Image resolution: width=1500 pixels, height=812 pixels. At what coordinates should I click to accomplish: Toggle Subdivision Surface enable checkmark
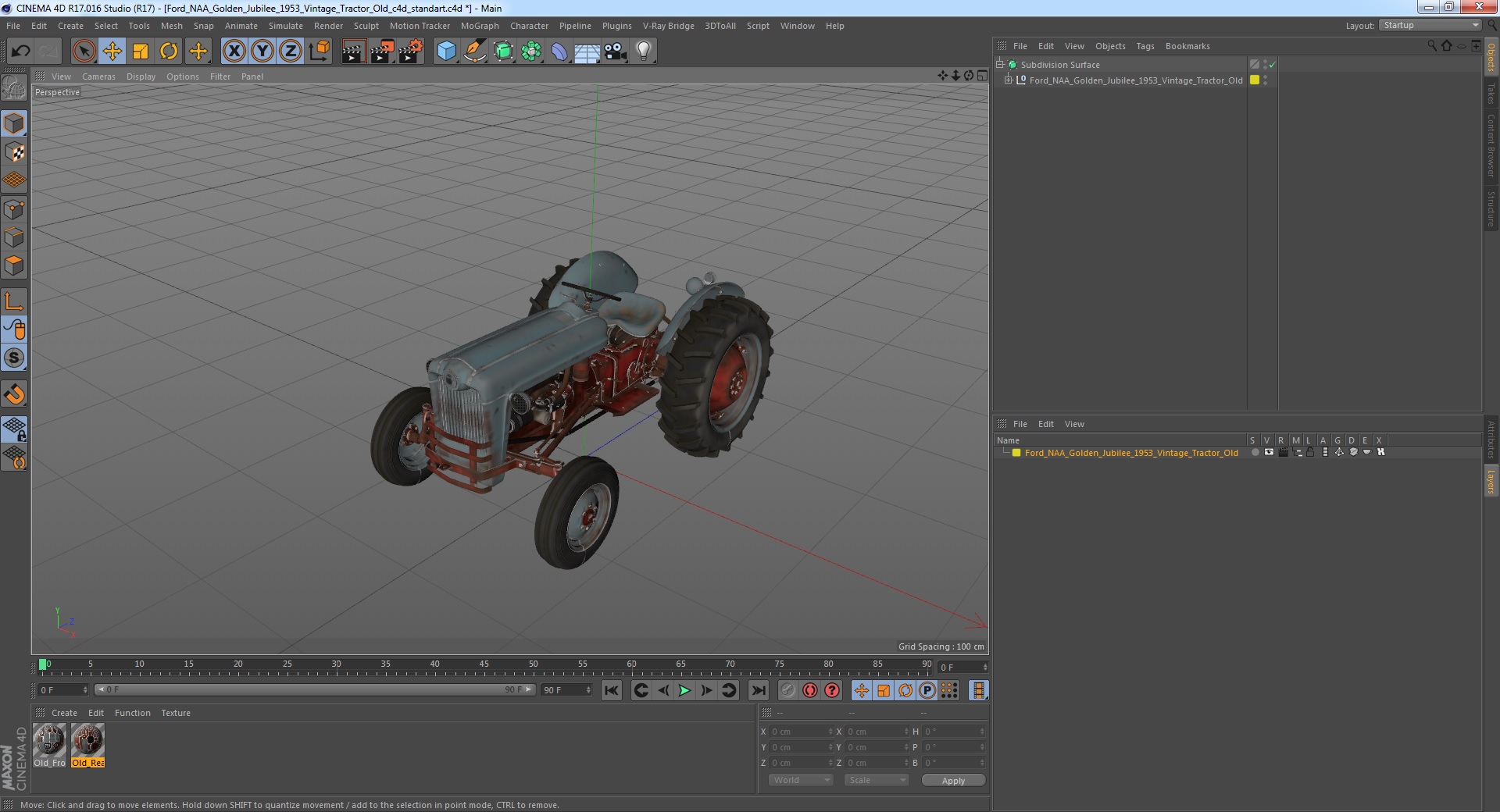(x=1272, y=65)
